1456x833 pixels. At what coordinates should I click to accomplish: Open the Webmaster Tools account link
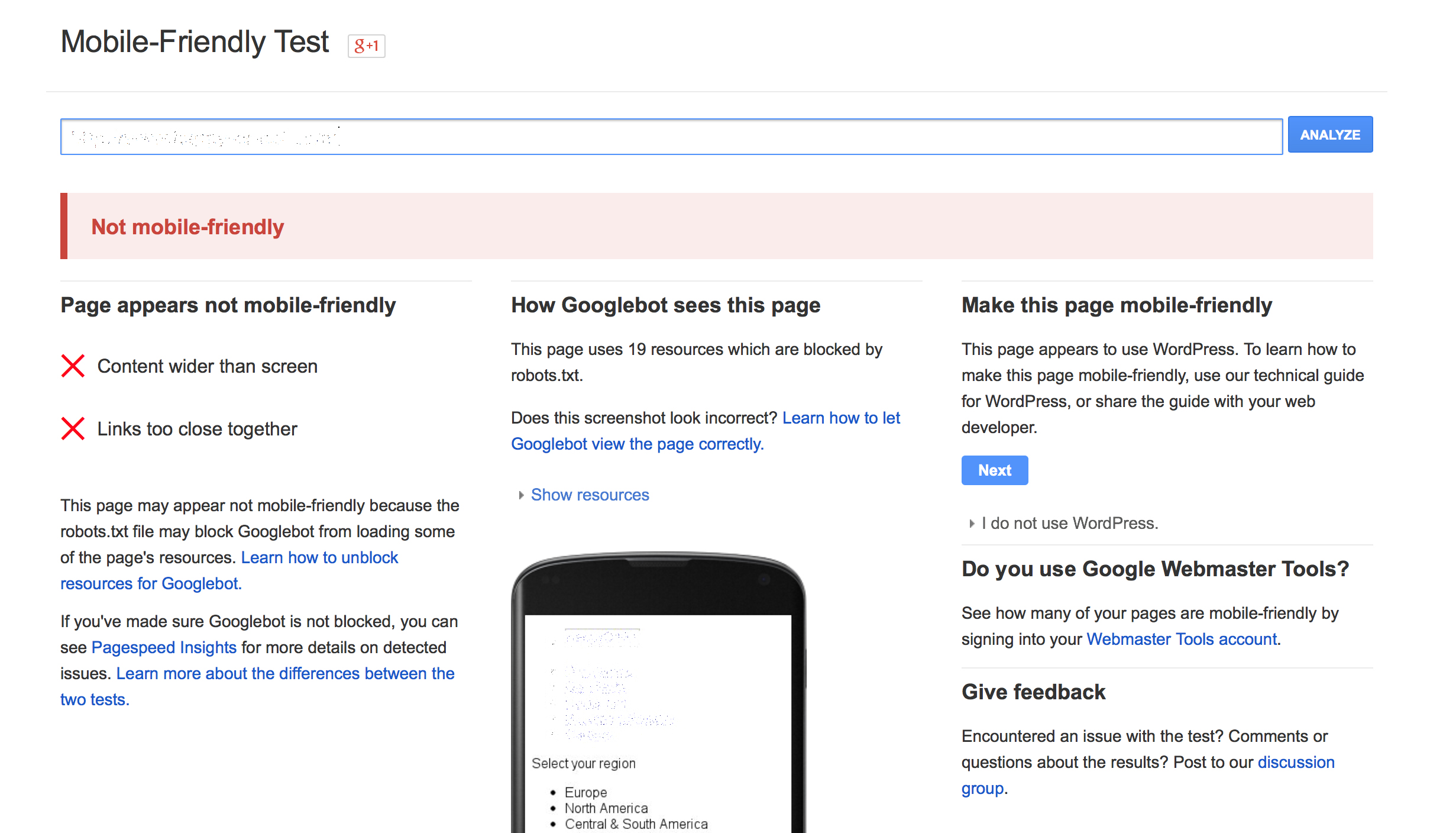(1182, 639)
